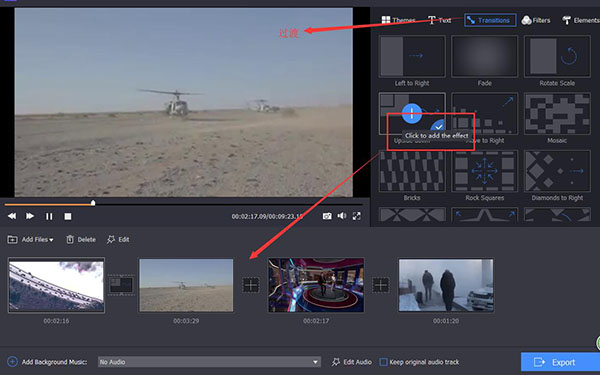This screenshot has height=375, width=600.
Task: Open Edit Audio settings
Action: (x=352, y=362)
